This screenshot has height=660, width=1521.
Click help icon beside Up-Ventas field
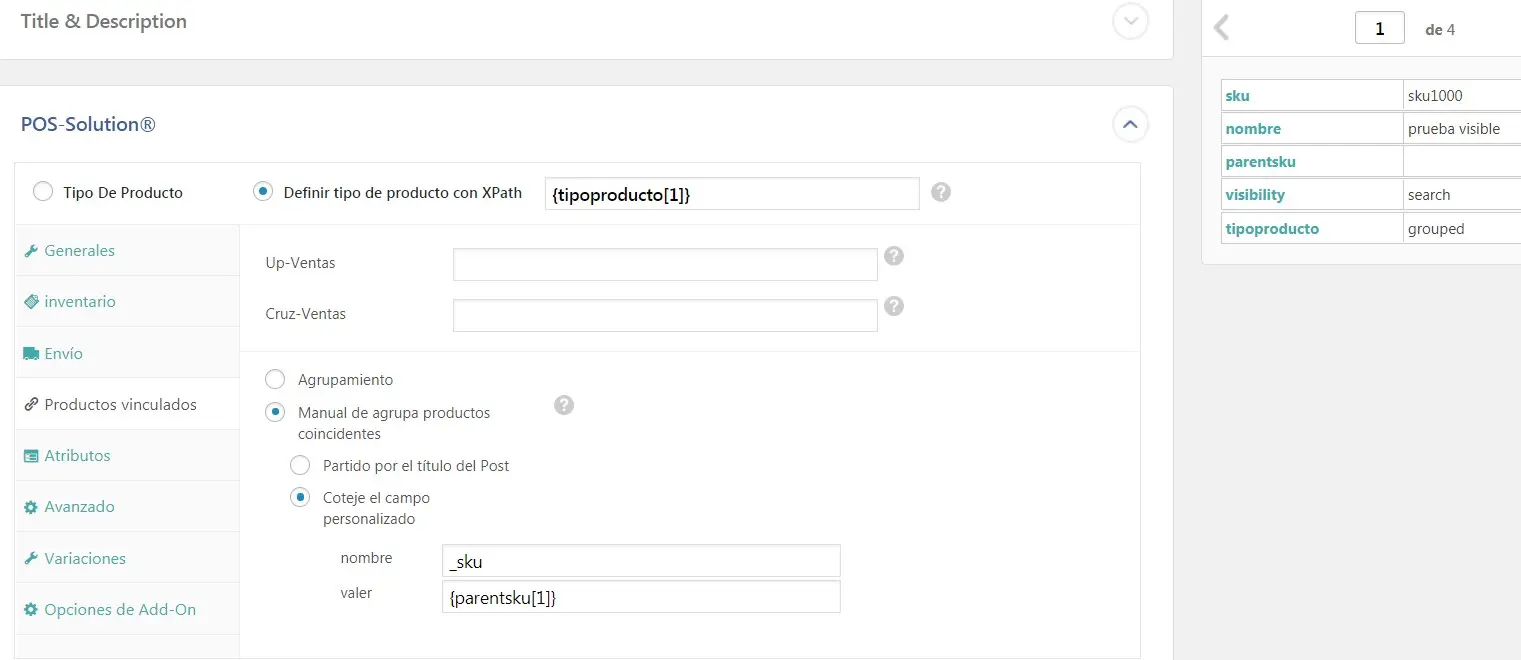click(x=894, y=256)
